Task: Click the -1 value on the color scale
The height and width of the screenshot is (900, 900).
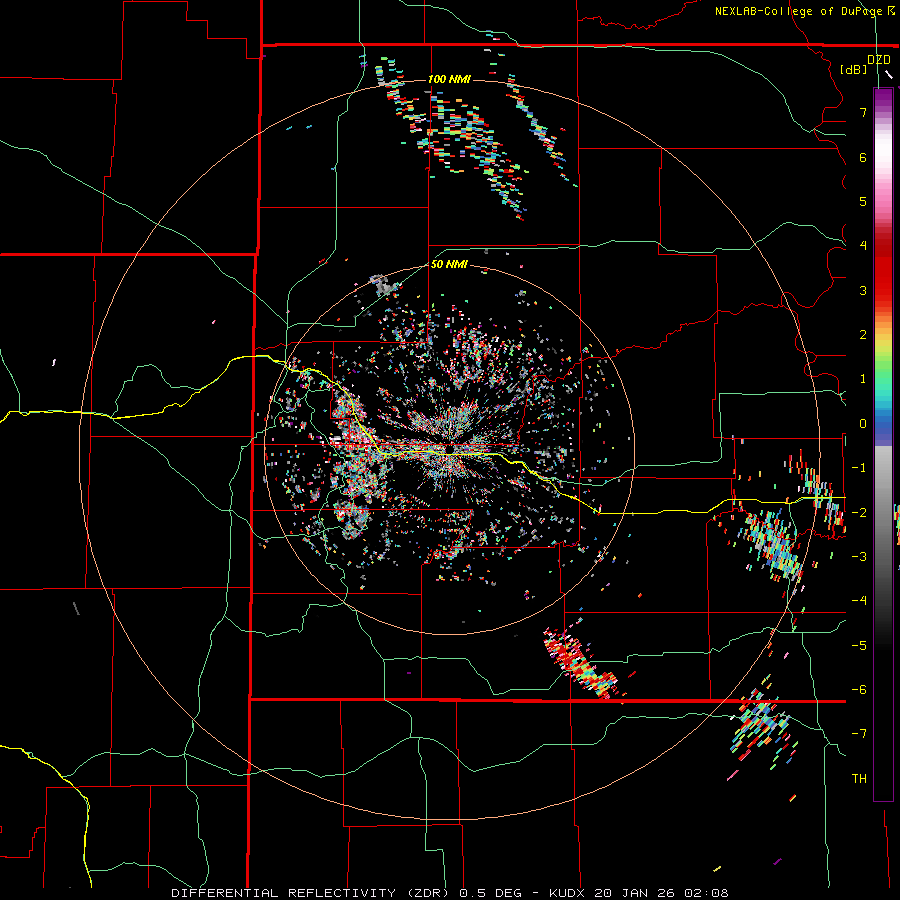Action: [859, 468]
